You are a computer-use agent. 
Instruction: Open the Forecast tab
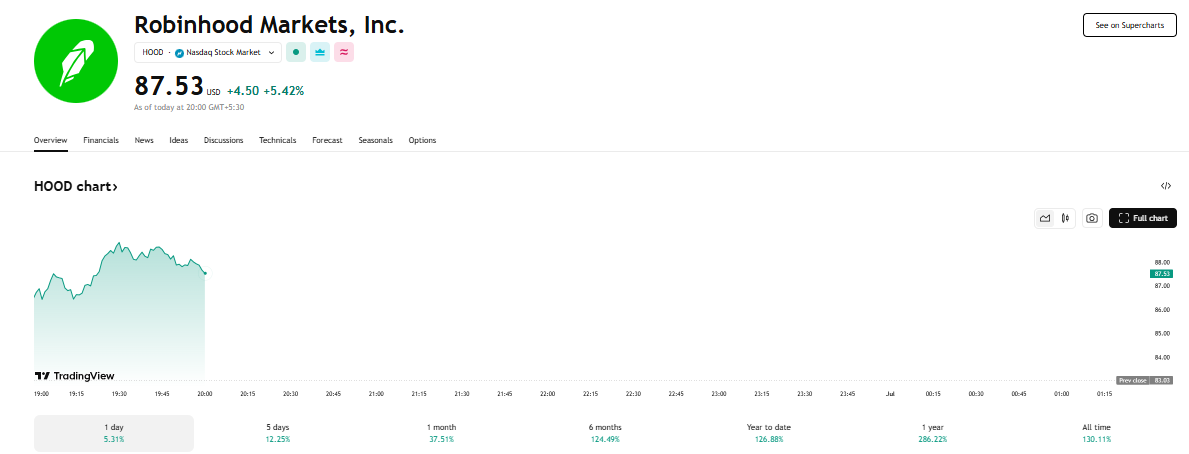click(x=328, y=140)
